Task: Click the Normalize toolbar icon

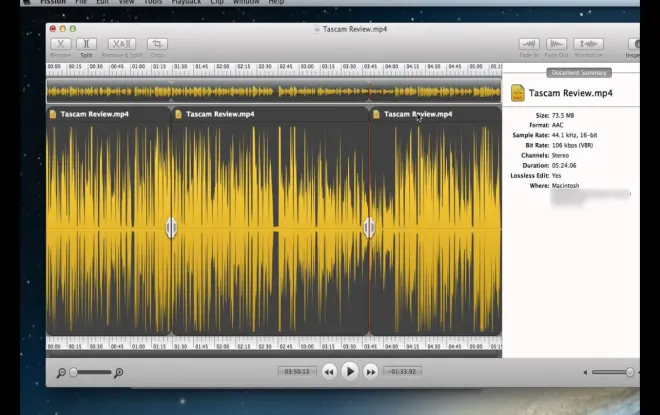Action: tap(588, 44)
